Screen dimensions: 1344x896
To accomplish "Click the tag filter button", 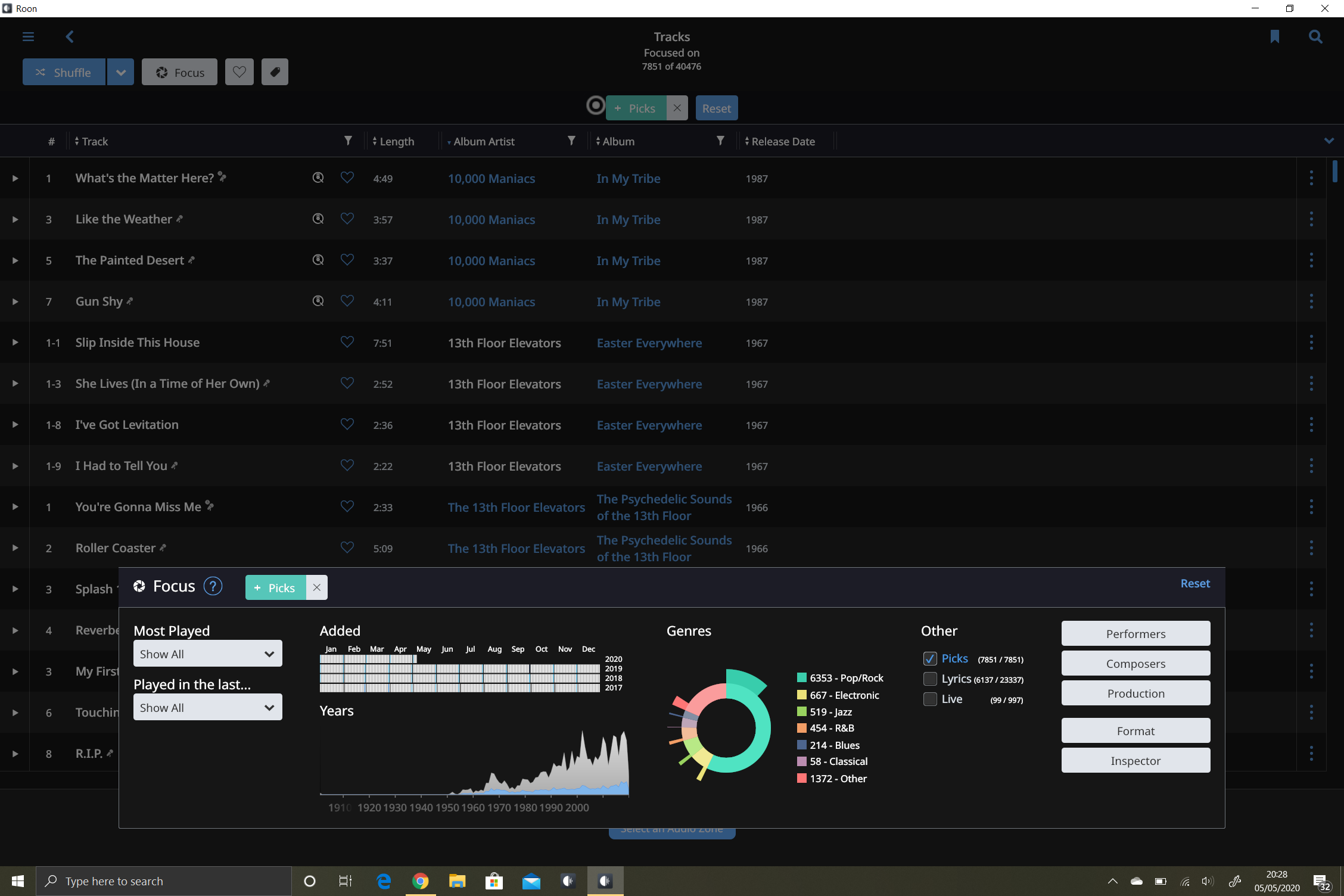I will 275,72.
